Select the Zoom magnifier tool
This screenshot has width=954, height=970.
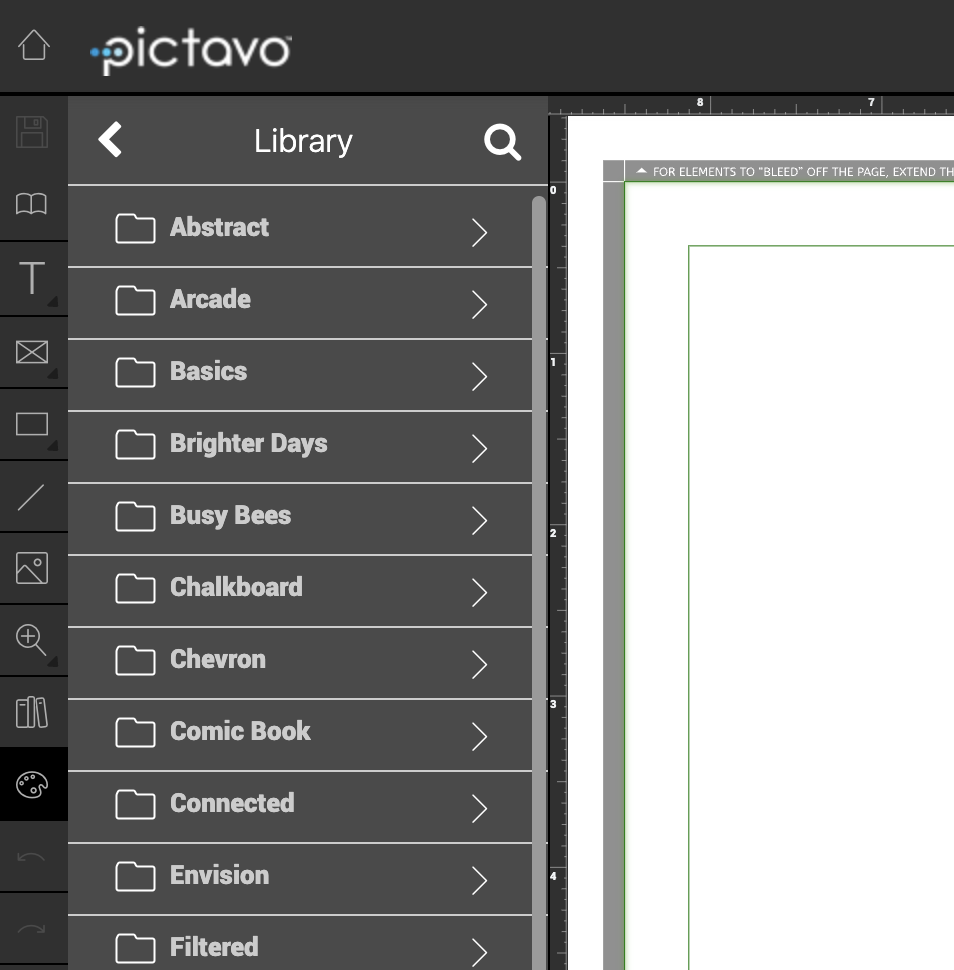31,640
